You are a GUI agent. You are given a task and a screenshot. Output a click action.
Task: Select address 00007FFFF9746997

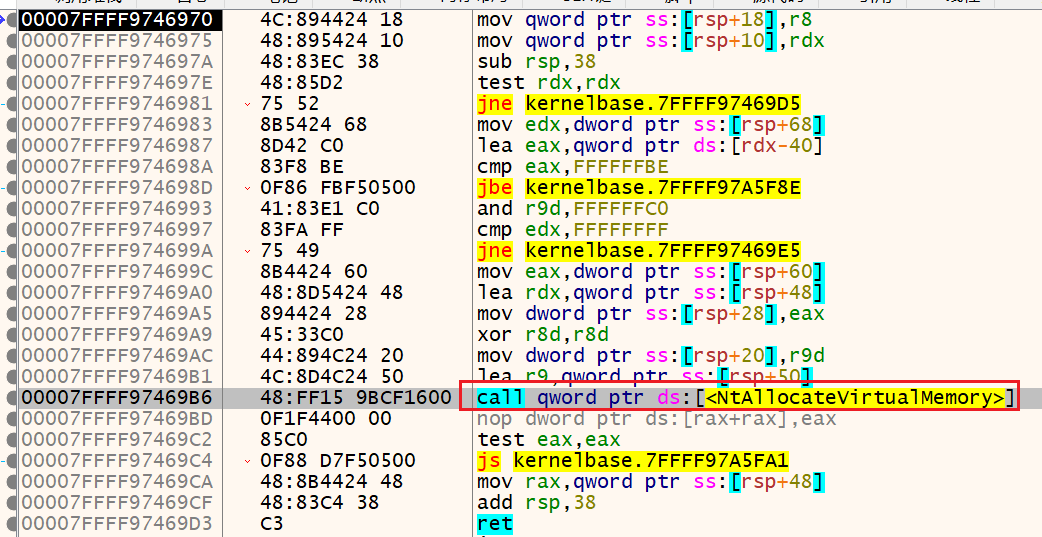(117, 230)
